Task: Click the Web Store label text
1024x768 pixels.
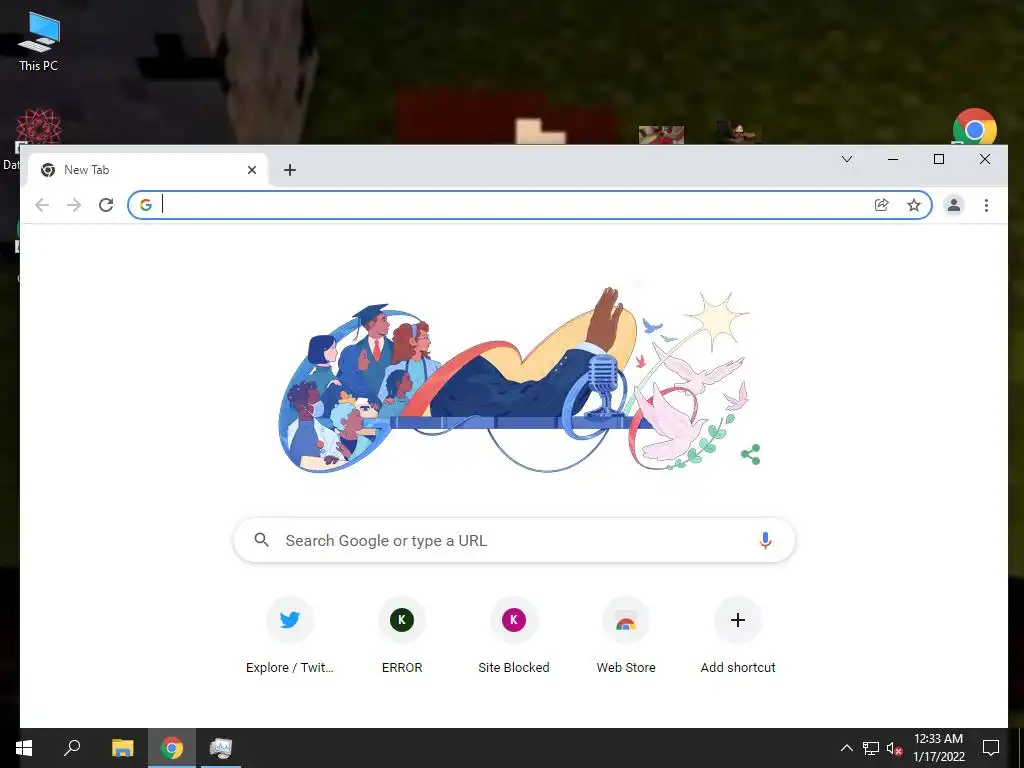Action: coord(626,667)
